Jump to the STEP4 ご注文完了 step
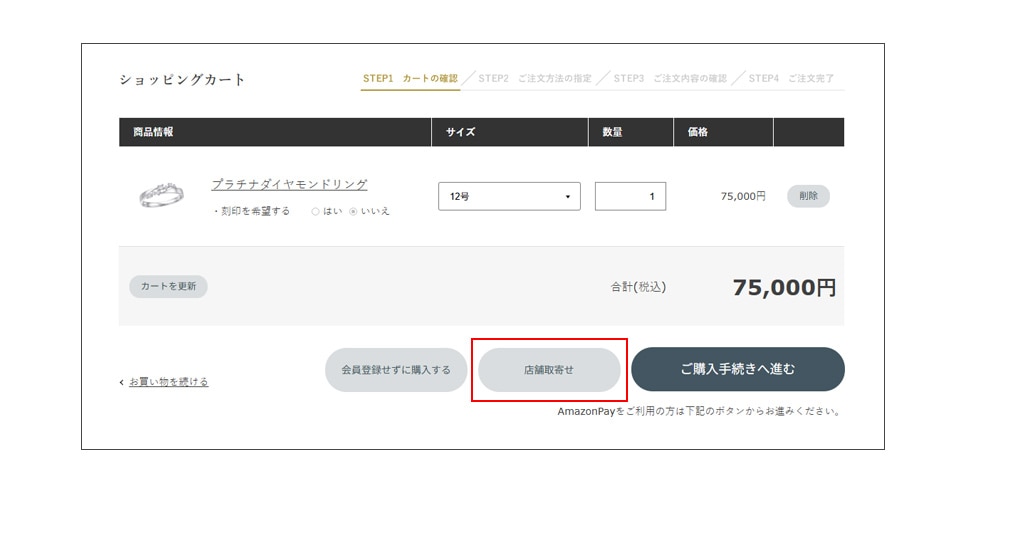 pos(791,78)
